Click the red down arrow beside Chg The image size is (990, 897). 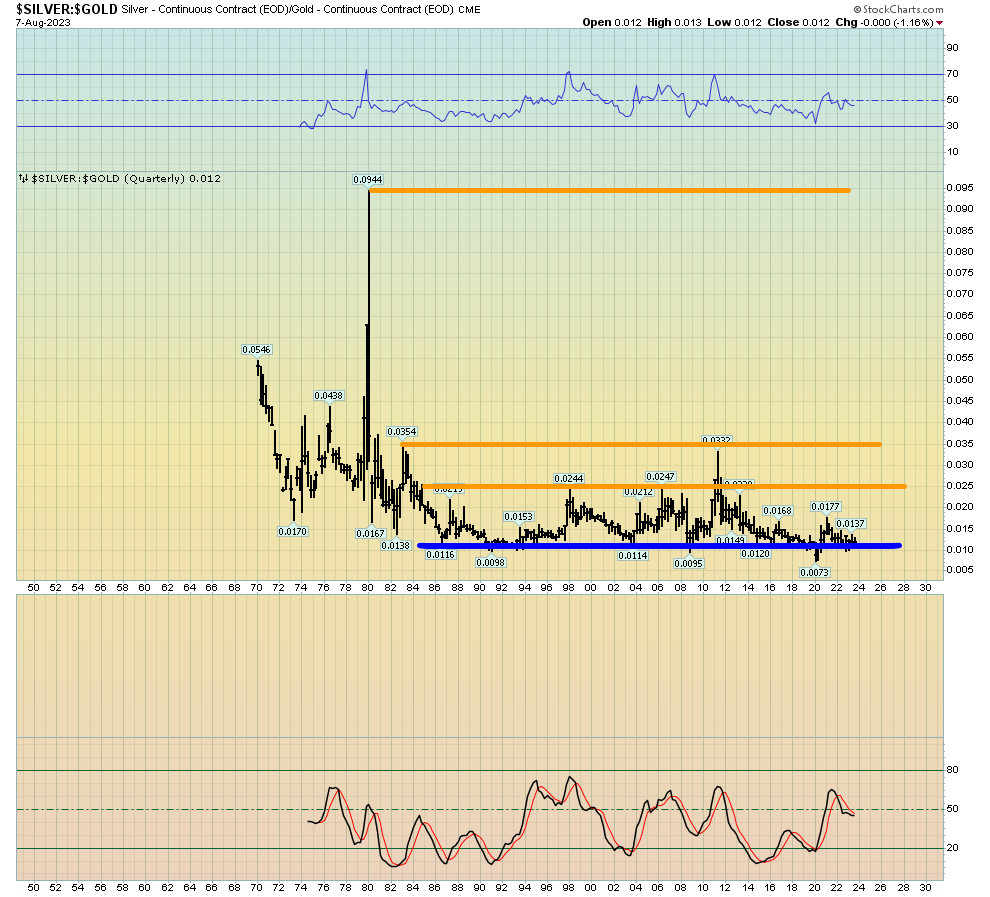point(938,22)
